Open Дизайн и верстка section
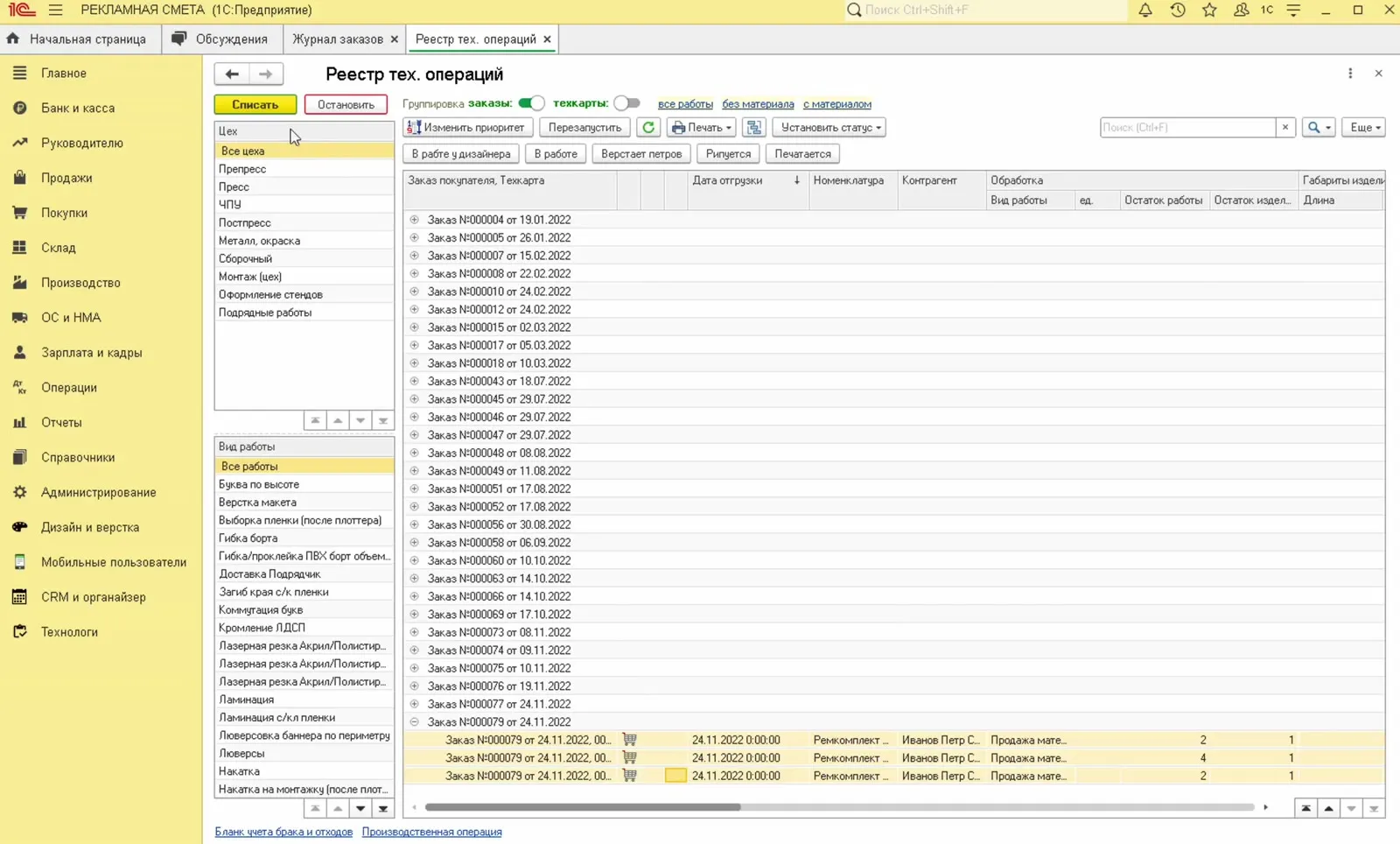The height and width of the screenshot is (844, 1400). point(90,528)
